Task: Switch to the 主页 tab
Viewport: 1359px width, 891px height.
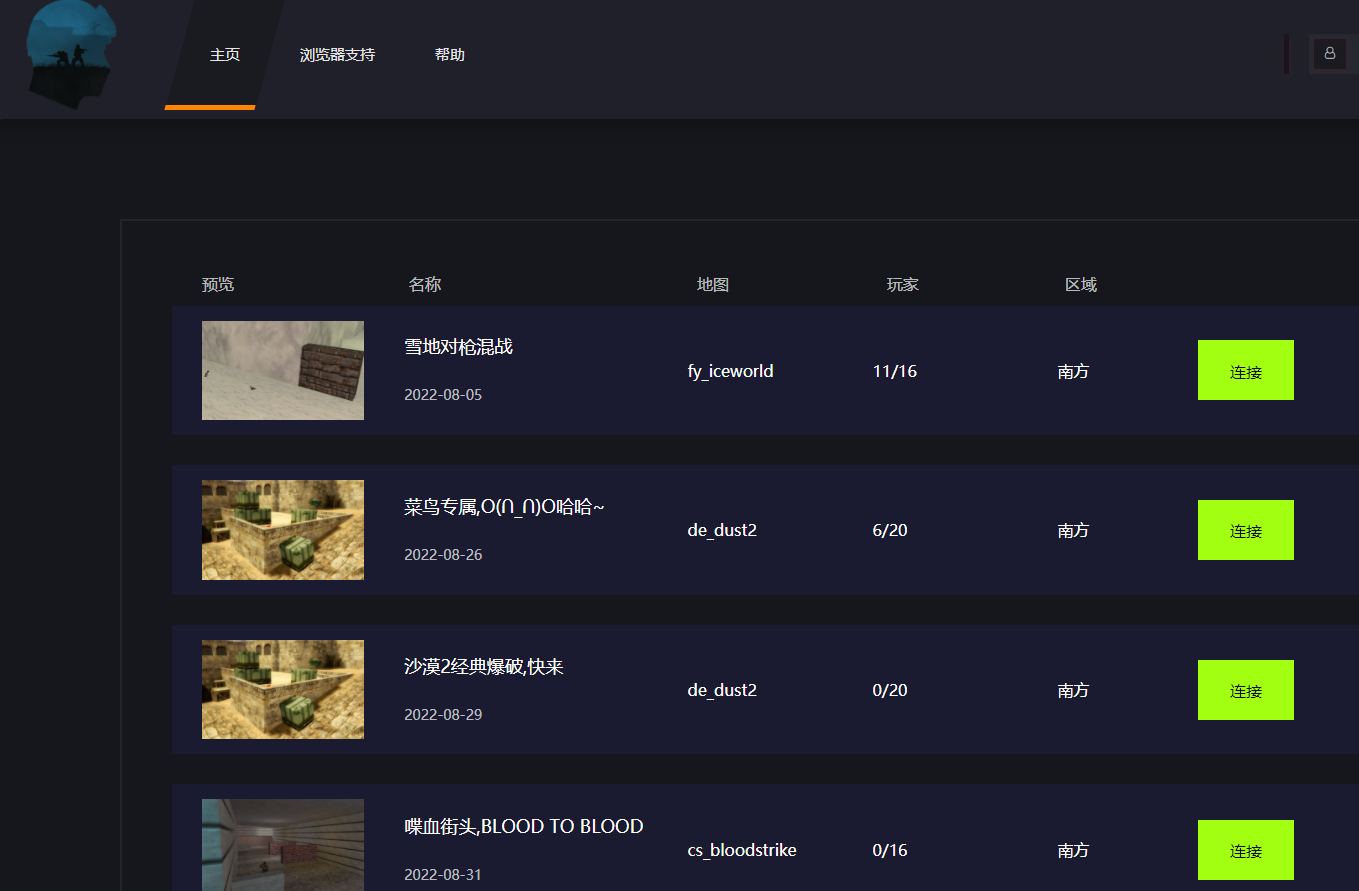Action: click(x=225, y=55)
